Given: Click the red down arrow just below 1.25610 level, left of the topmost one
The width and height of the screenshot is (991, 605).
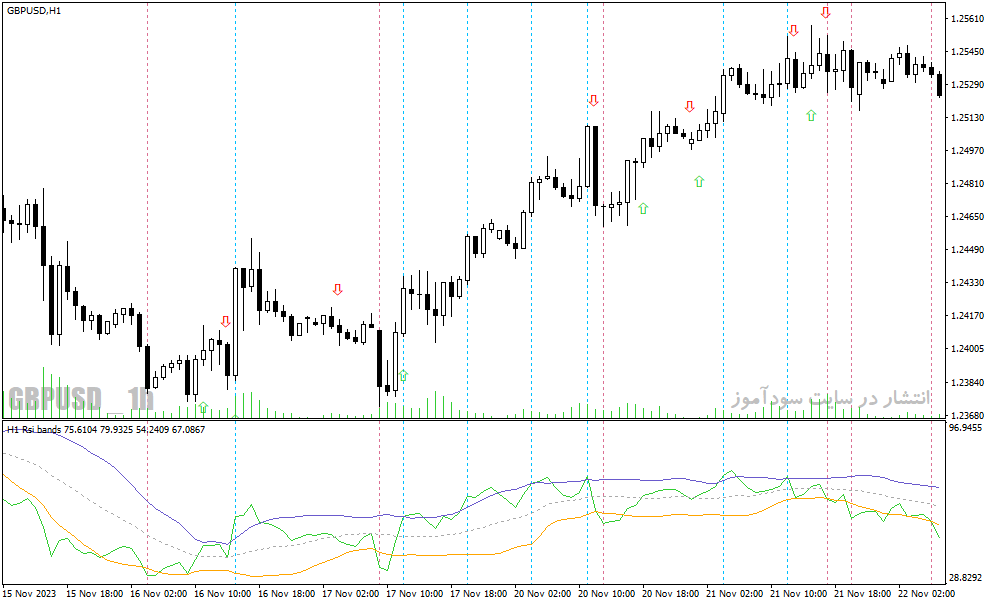Looking at the screenshot, I should pos(794,30).
